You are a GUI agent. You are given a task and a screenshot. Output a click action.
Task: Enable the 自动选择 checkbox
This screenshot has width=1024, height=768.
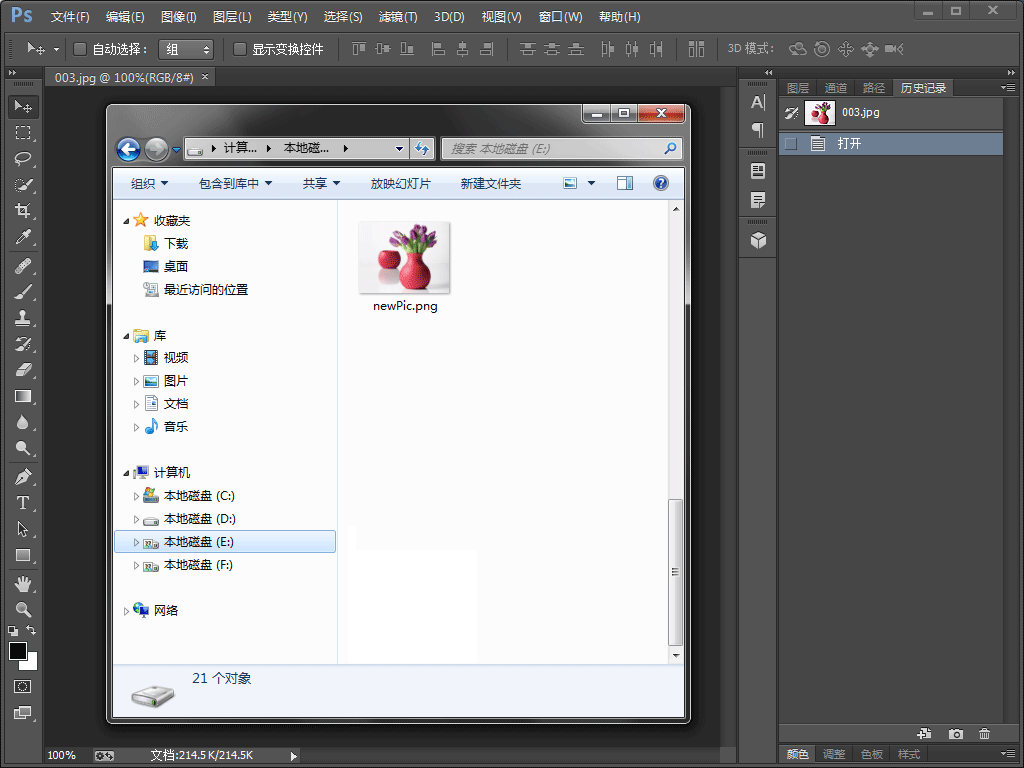click(80, 49)
